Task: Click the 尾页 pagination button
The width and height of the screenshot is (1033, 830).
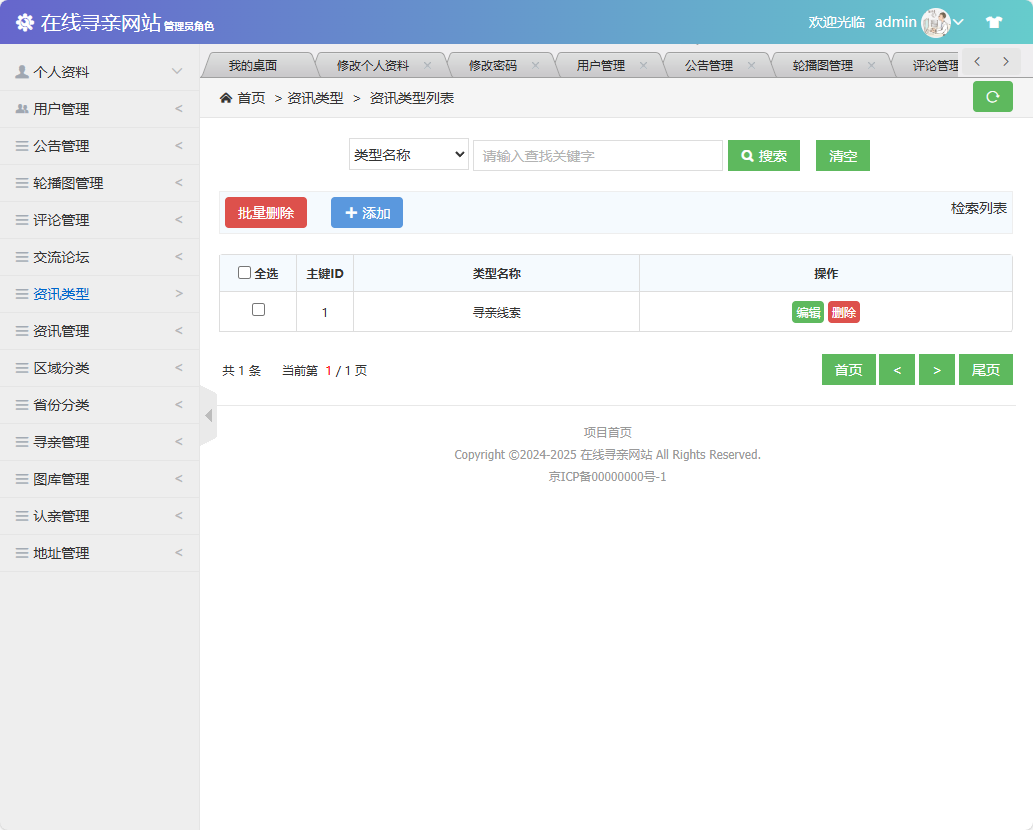Action: pyautogui.click(x=985, y=369)
